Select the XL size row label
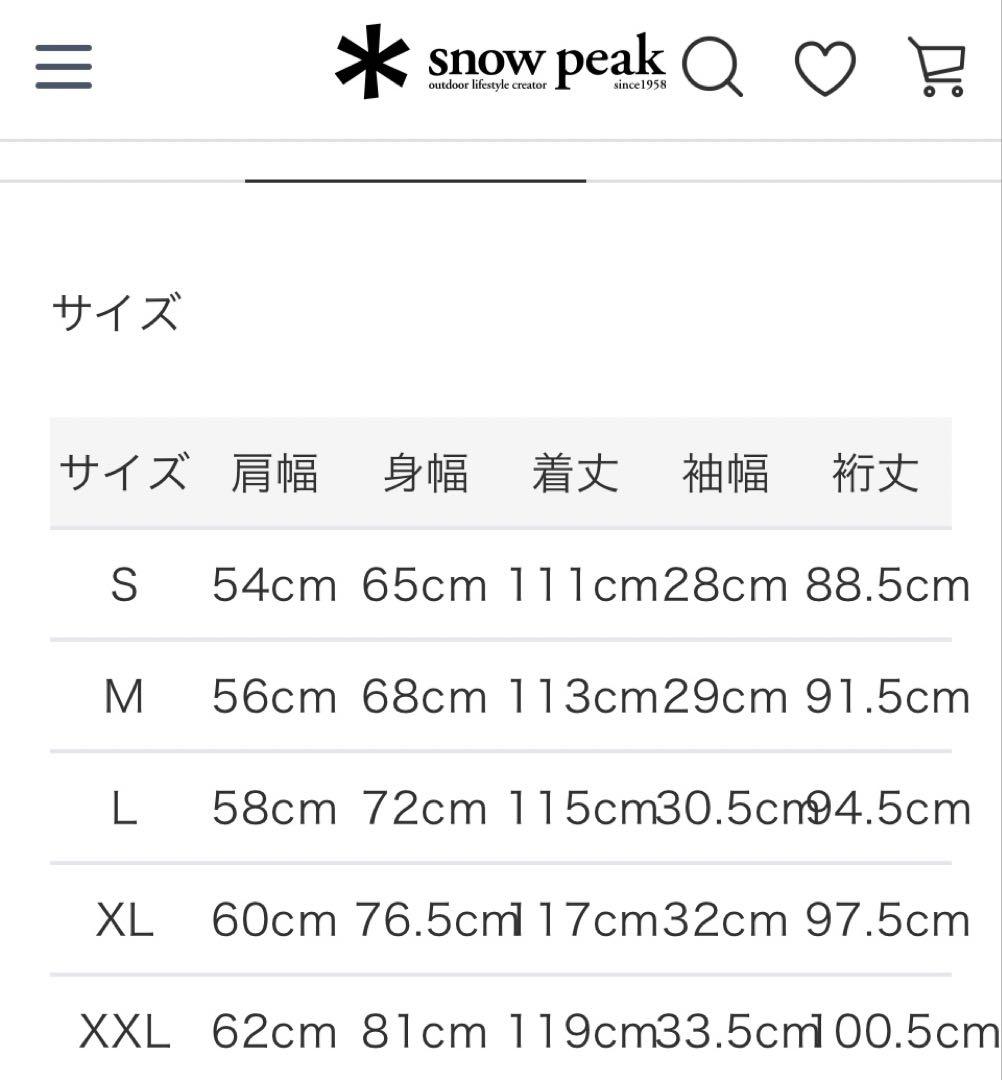 click(124, 920)
